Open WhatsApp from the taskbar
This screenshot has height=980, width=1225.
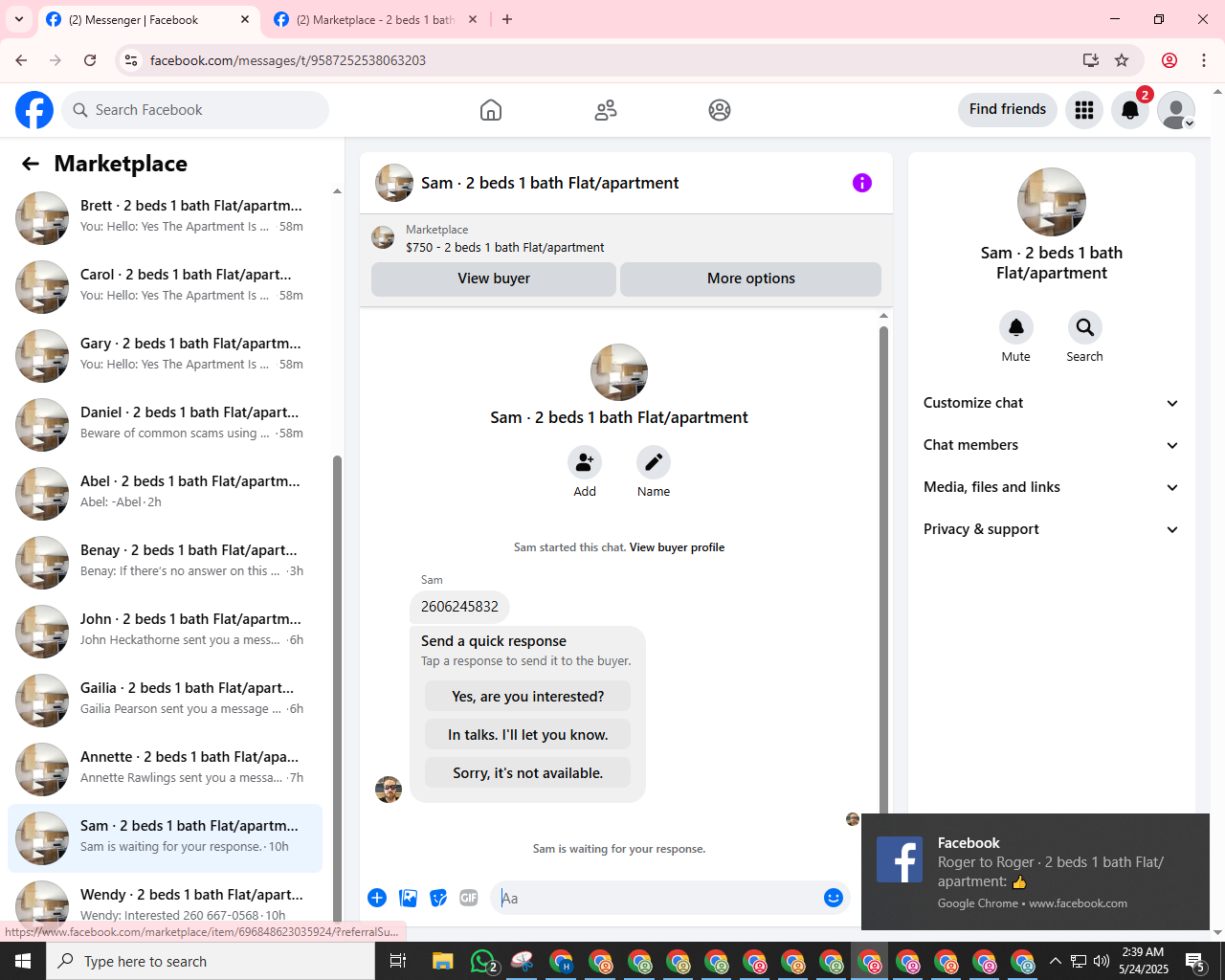pyautogui.click(x=484, y=961)
